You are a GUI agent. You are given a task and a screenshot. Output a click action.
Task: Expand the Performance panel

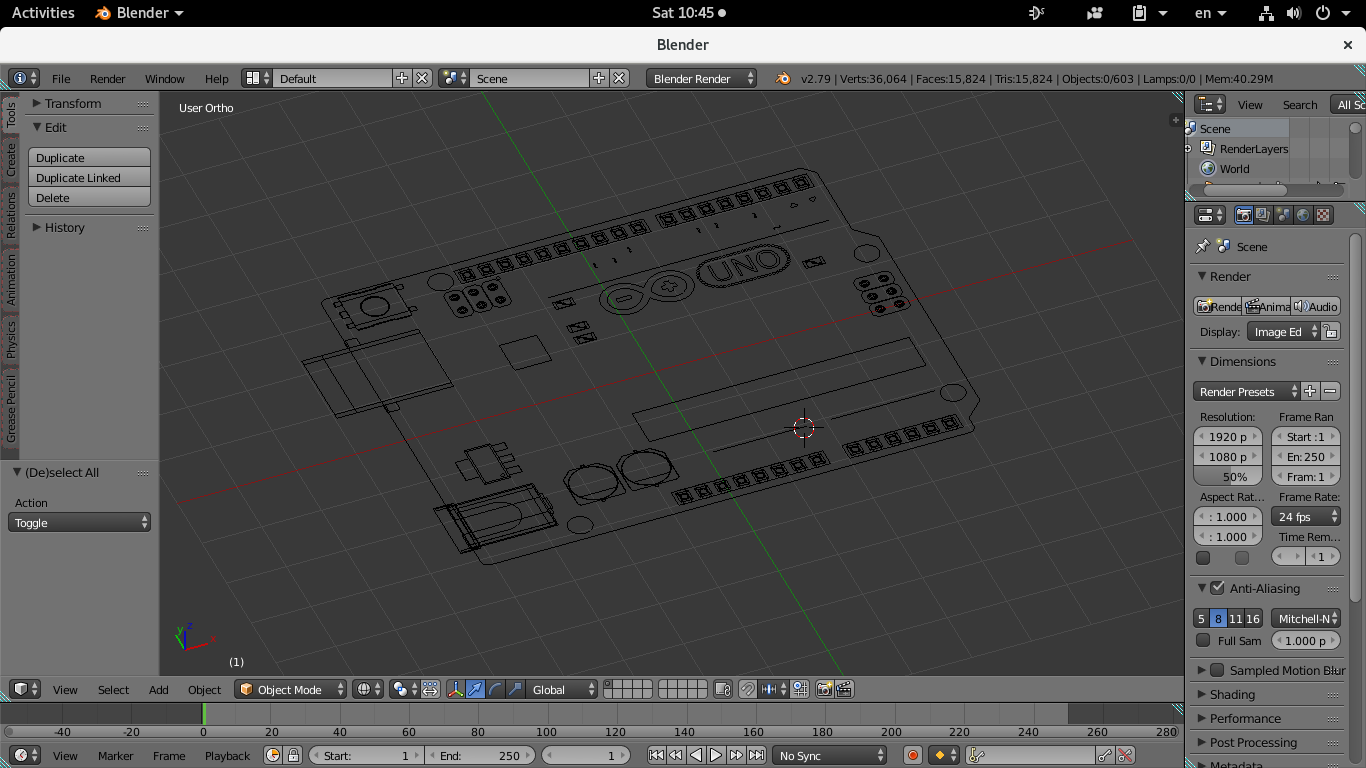coord(1245,718)
